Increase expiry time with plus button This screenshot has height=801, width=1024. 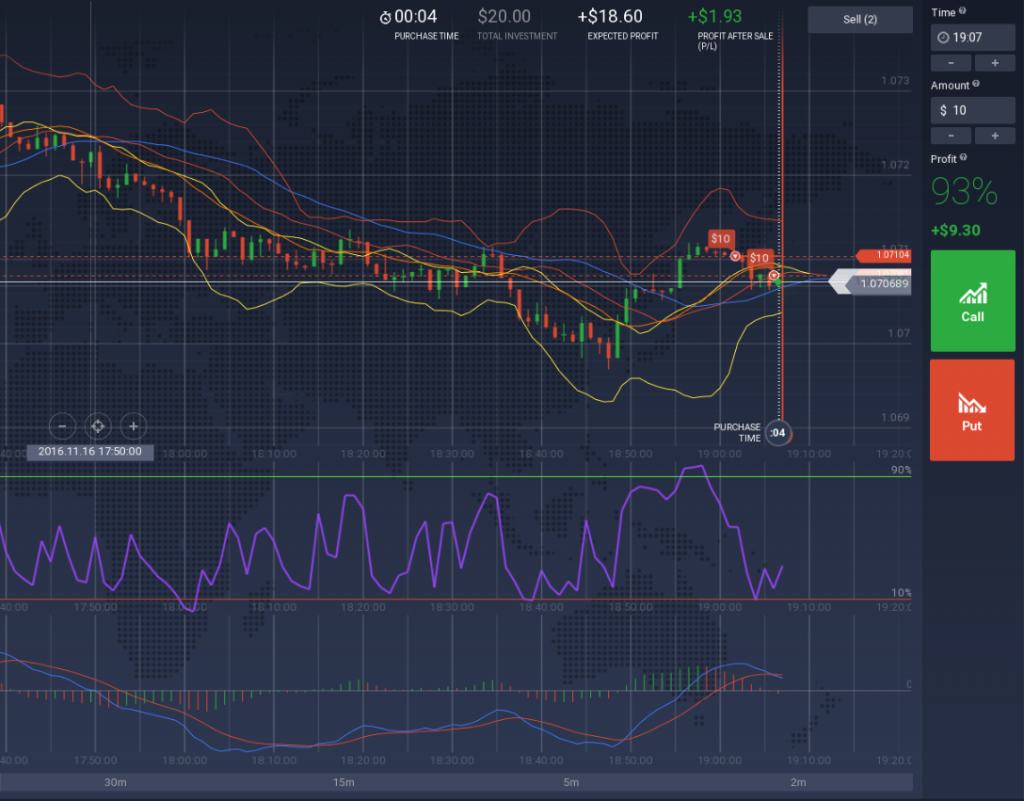[x=995, y=63]
